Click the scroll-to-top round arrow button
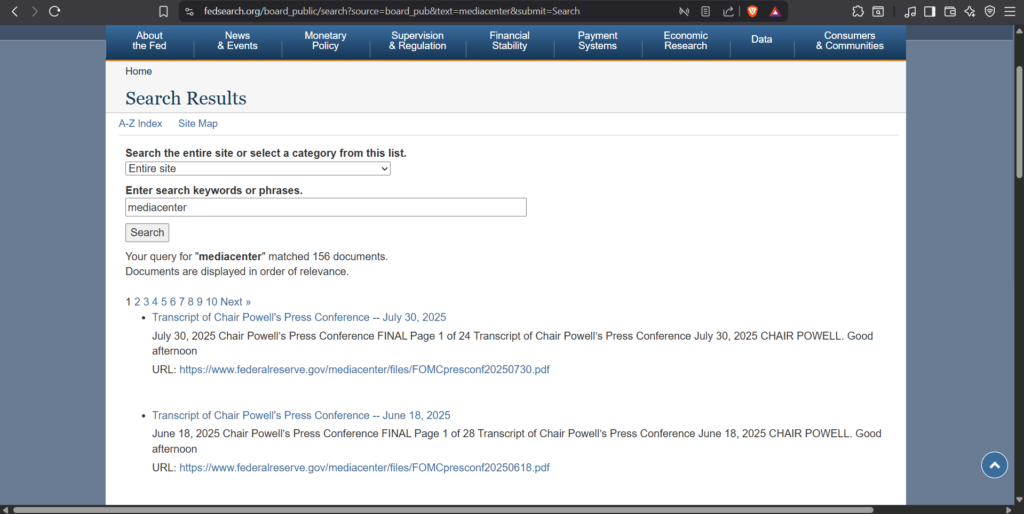The width and height of the screenshot is (1024, 514). (x=994, y=465)
